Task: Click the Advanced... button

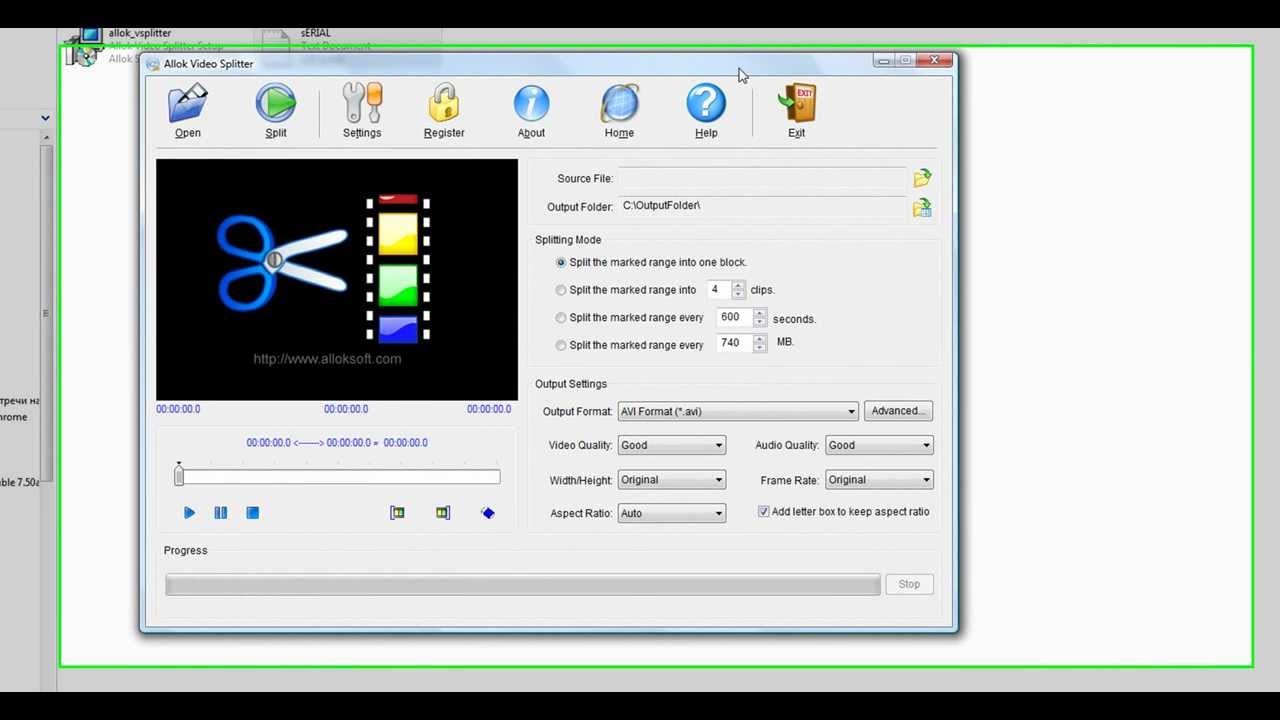Action: (898, 411)
